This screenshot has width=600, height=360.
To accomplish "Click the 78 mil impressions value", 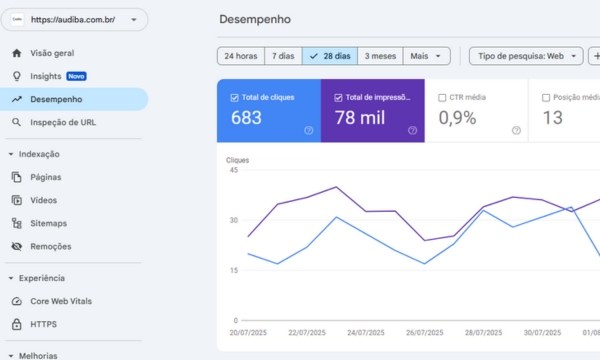I will (x=360, y=118).
